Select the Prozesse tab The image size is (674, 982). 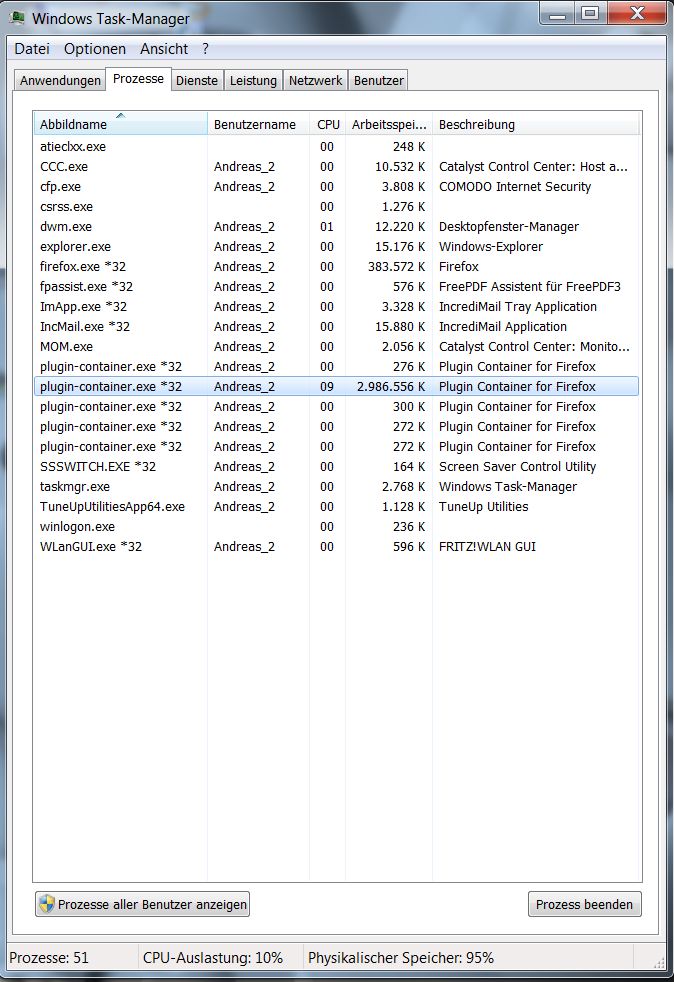pyautogui.click(x=138, y=79)
